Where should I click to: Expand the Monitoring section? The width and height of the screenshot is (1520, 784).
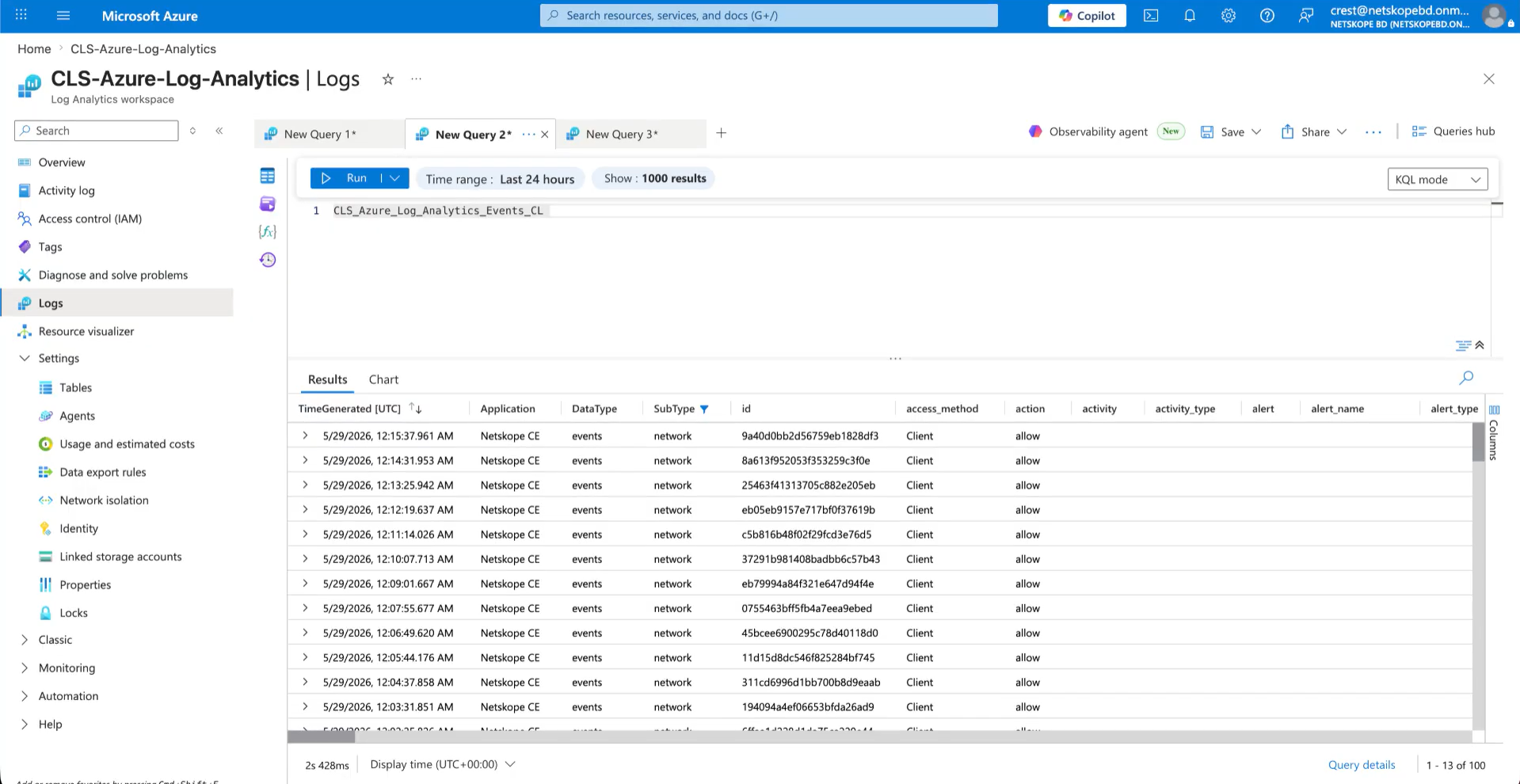[25, 668]
